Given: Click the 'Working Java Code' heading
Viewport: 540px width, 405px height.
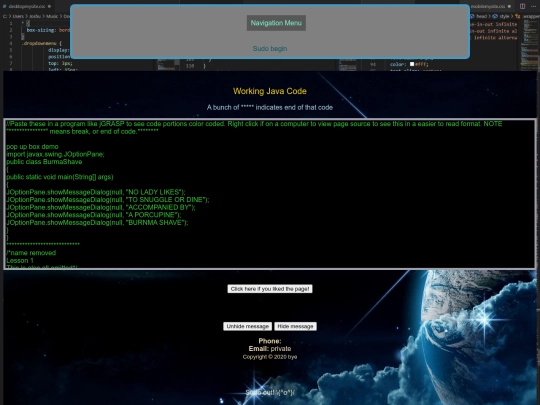Looking at the screenshot, I should pos(270,91).
